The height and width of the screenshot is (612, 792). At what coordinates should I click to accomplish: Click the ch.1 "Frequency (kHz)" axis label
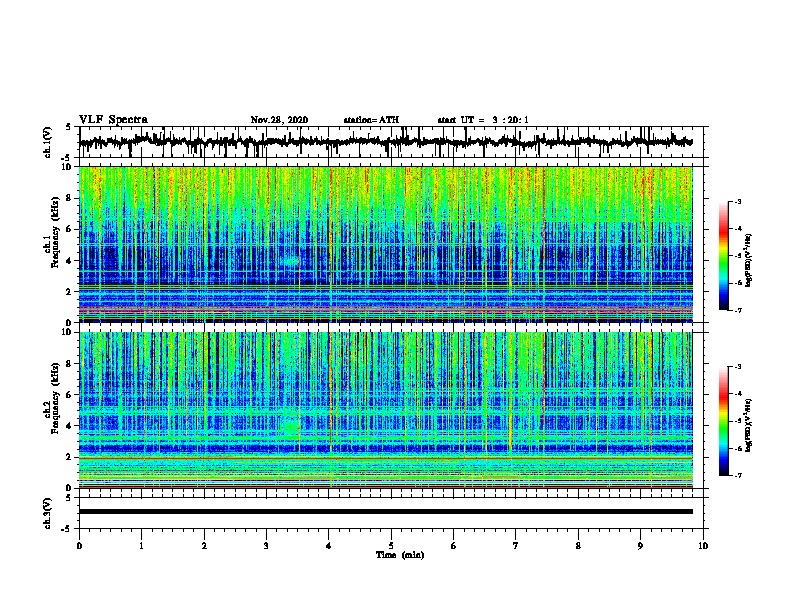pyautogui.click(x=55, y=232)
